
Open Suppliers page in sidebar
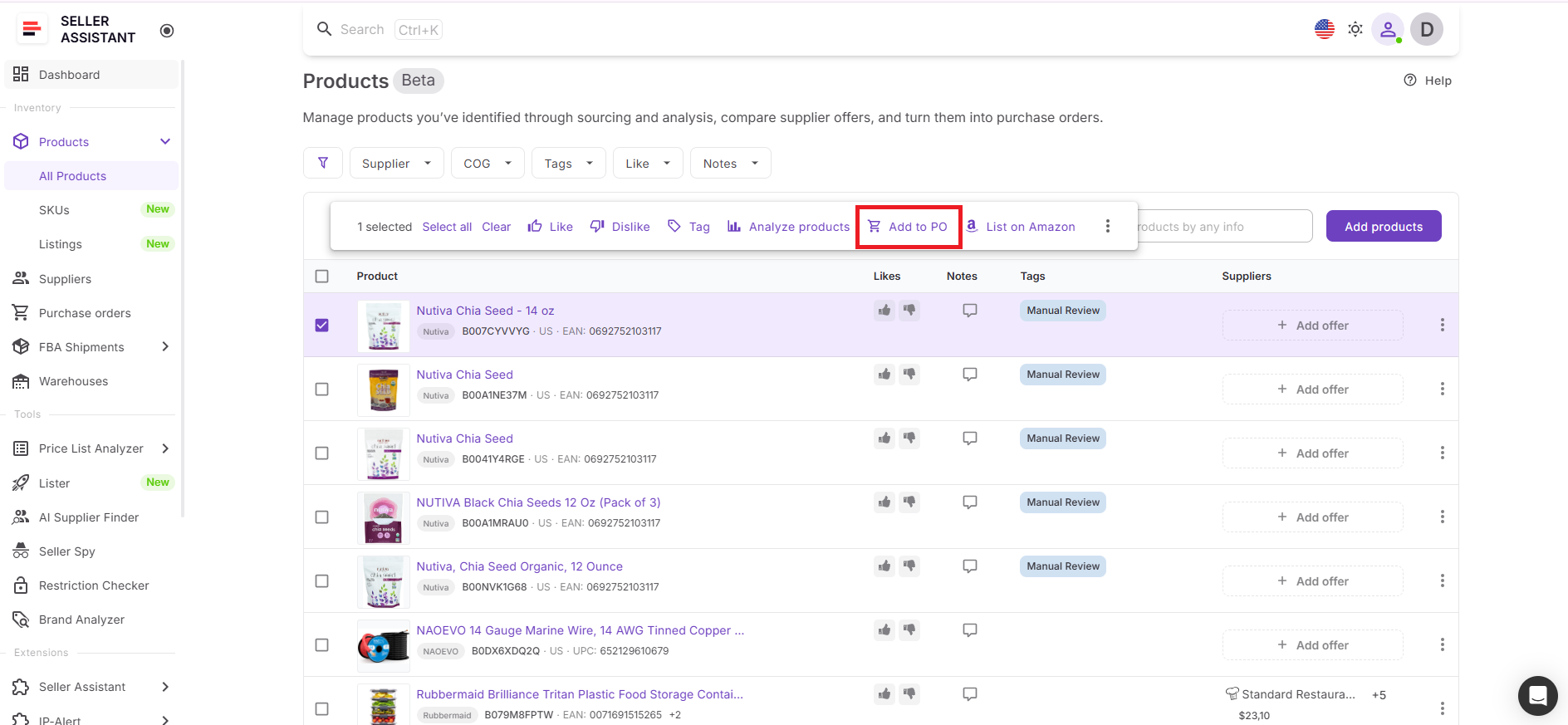91,279
